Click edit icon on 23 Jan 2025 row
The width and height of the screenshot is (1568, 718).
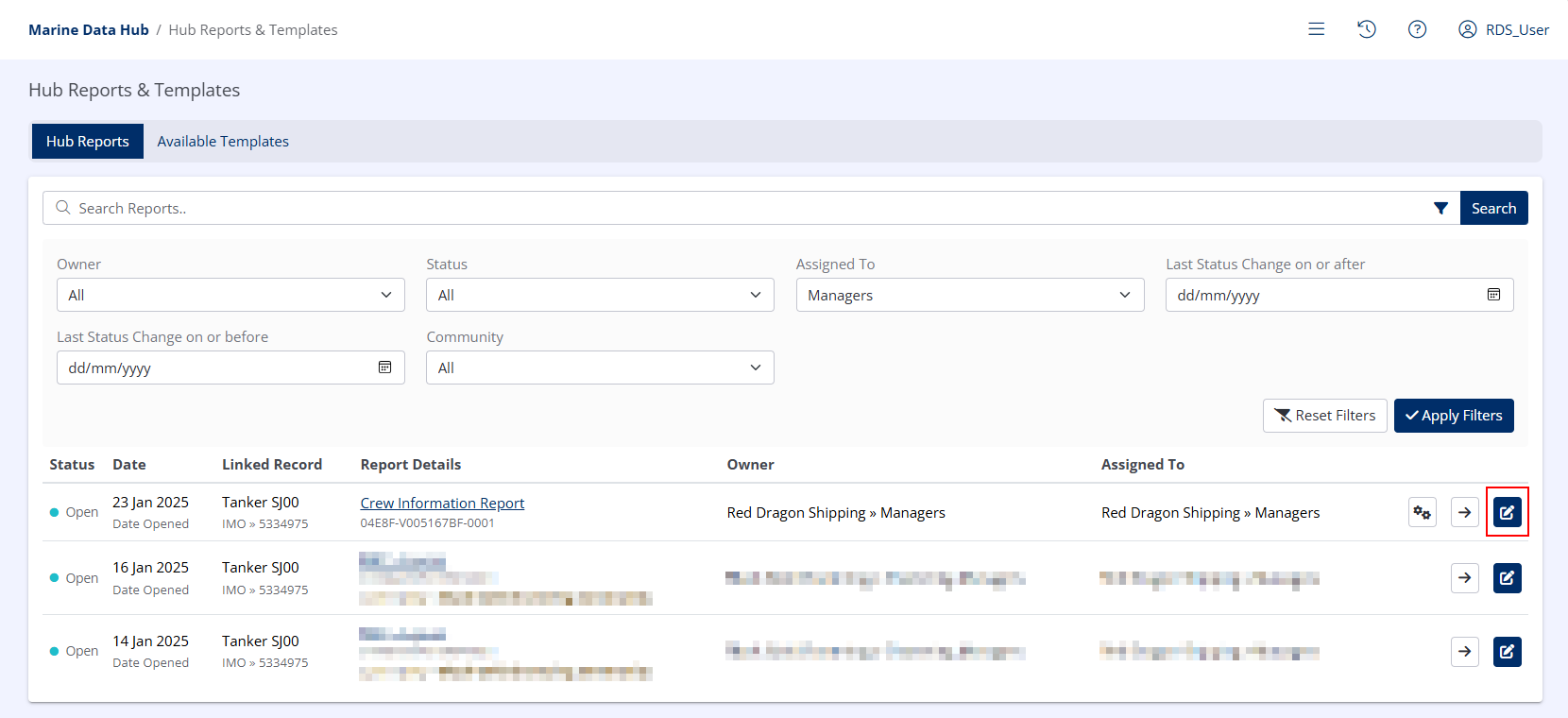(1507, 512)
